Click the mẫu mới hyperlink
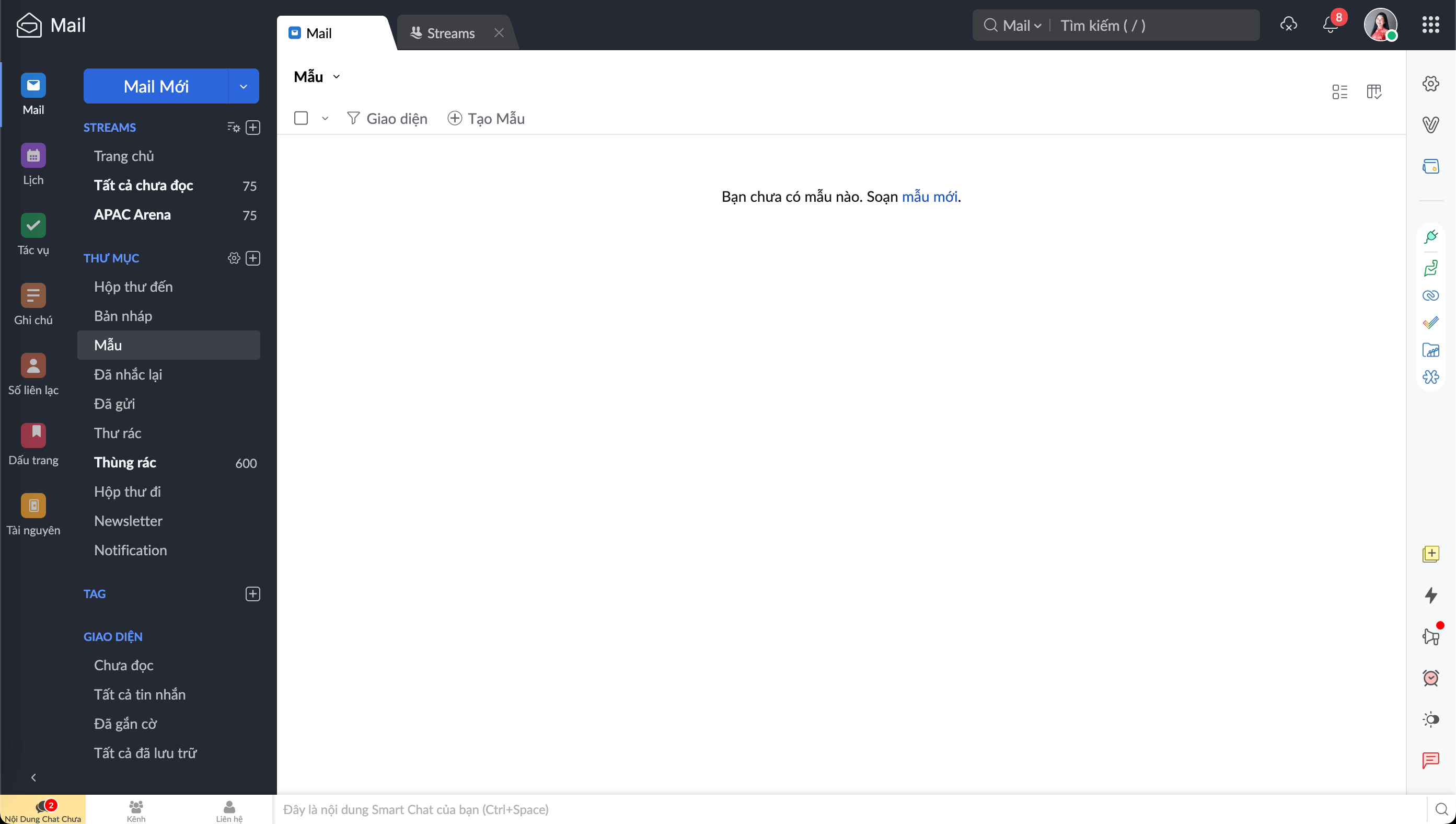Viewport: 1456px width, 824px height. 929,196
